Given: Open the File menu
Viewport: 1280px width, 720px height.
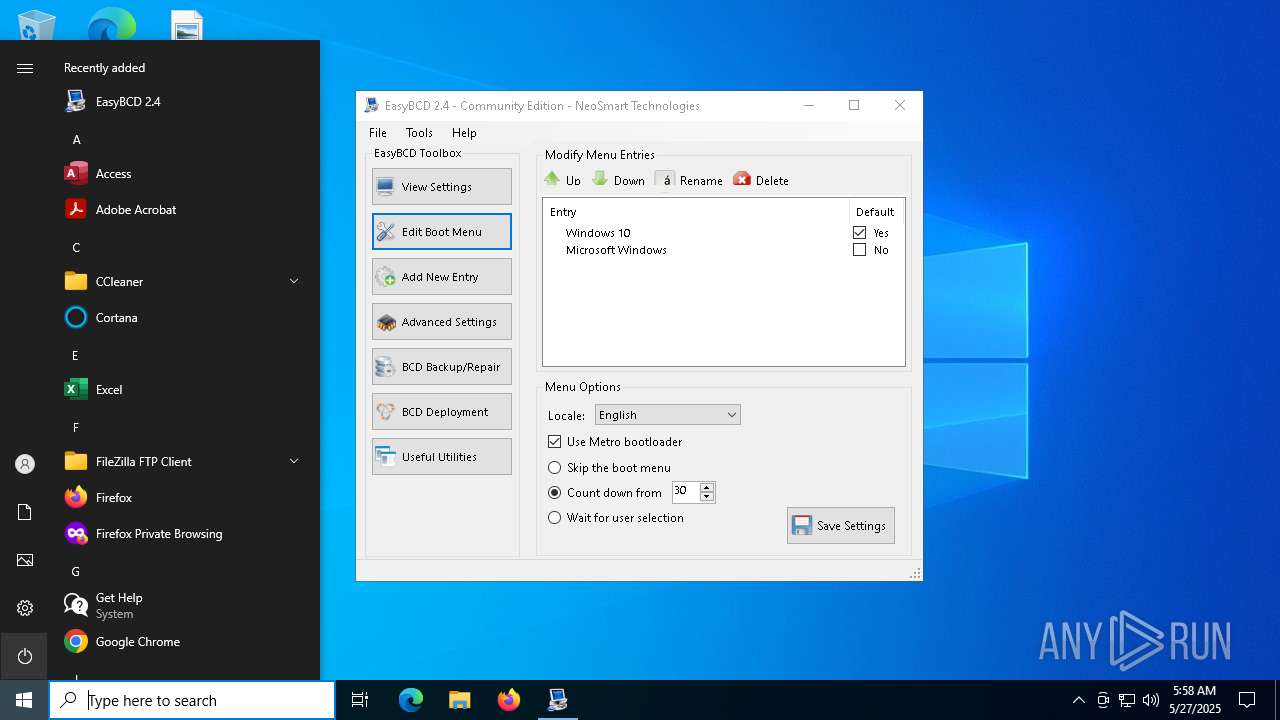Looking at the screenshot, I should [x=377, y=133].
